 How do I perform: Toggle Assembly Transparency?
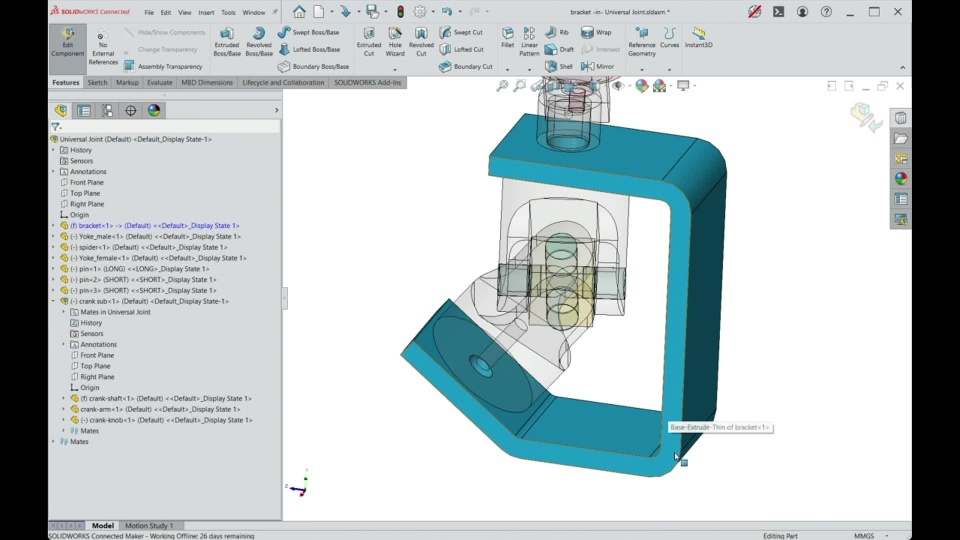pyautogui.click(x=163, y=66)
